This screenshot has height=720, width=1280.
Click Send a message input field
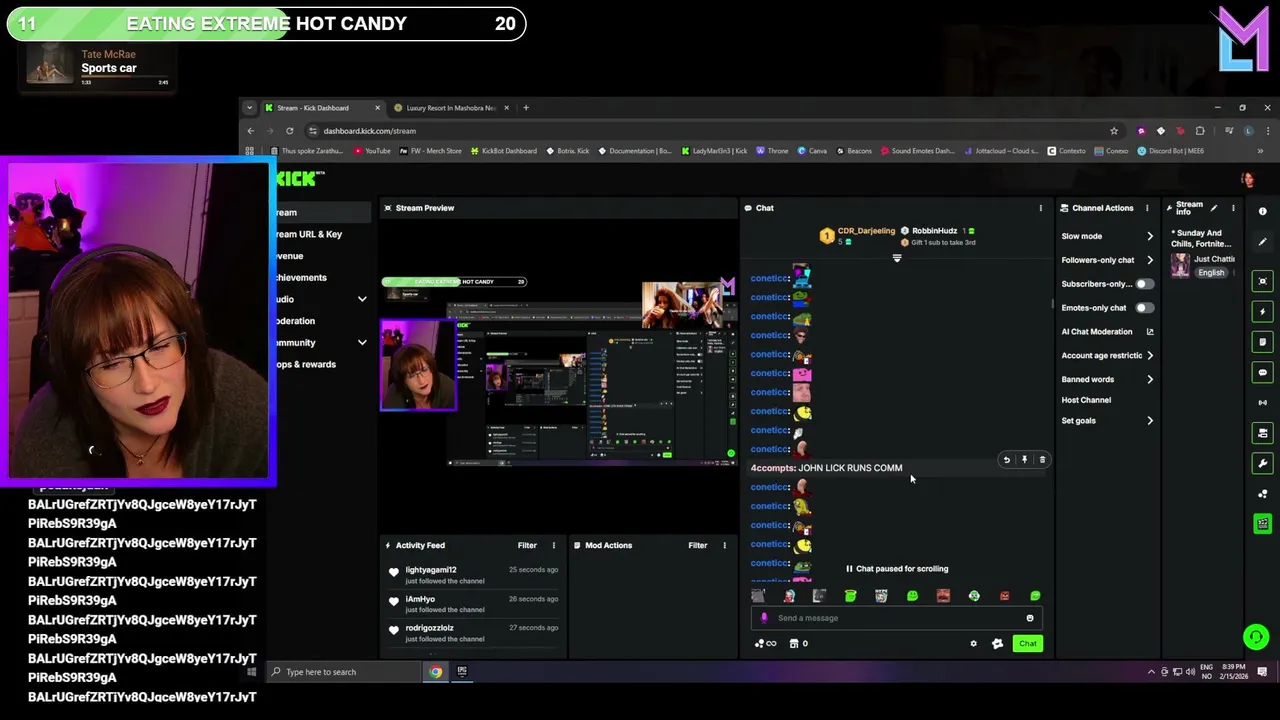point(895,618)
